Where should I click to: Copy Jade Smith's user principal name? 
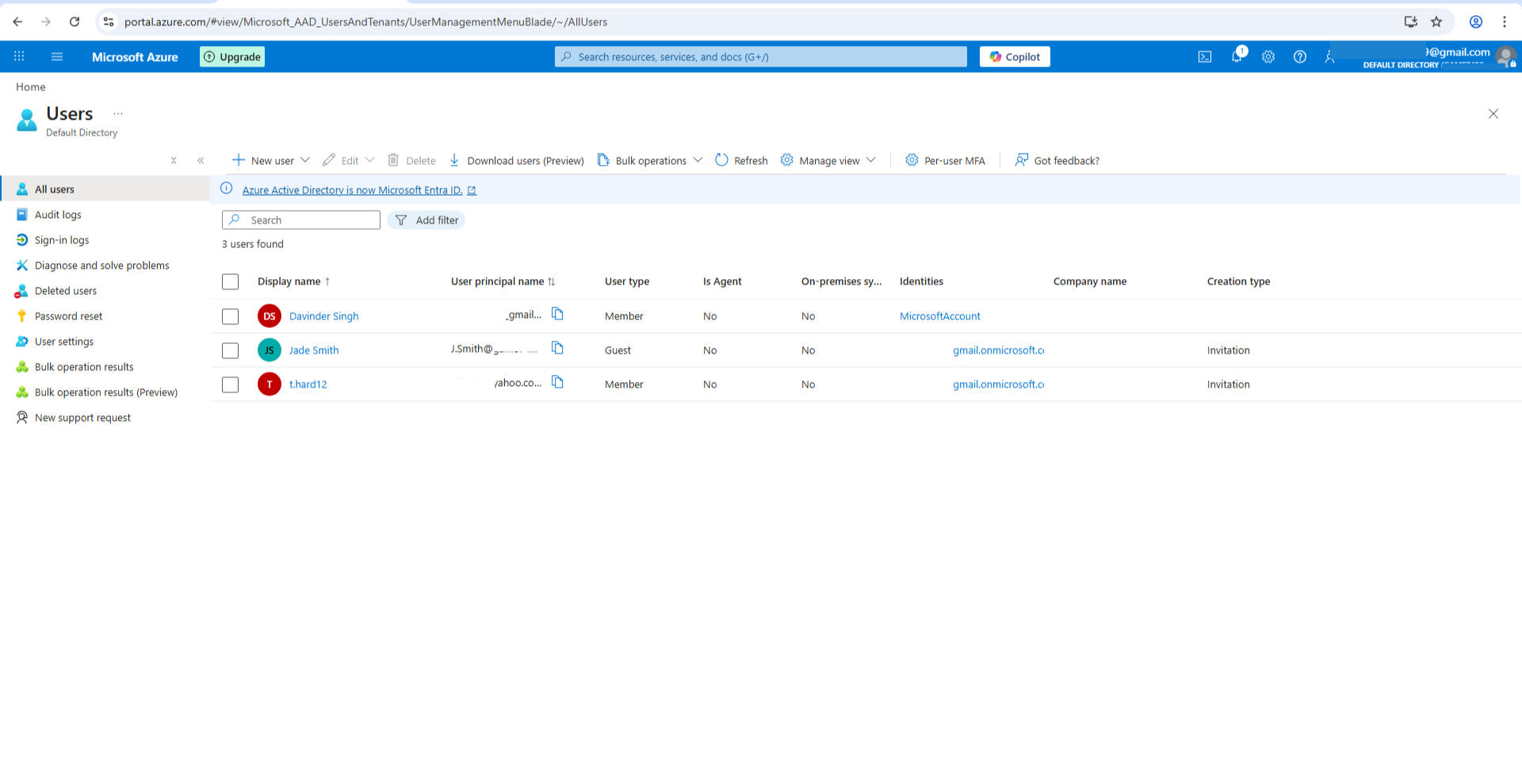point(557,348)
